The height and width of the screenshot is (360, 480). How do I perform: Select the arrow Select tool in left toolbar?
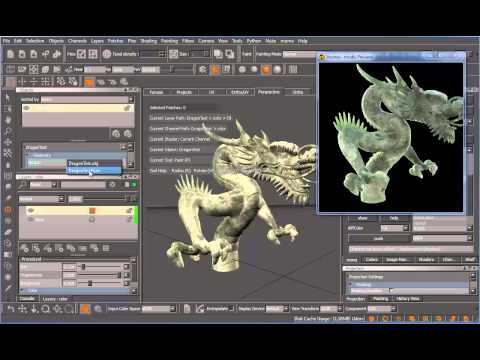click(x=8, y=97)
